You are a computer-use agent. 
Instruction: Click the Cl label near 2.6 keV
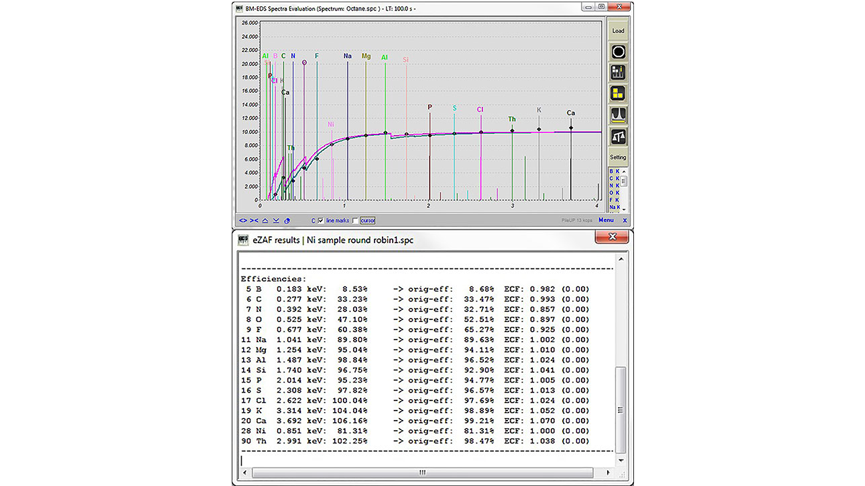[x=480, y=110]
